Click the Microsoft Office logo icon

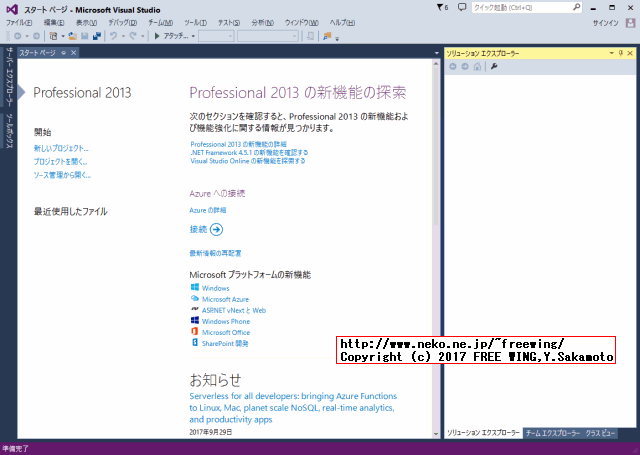pos(195,331)
